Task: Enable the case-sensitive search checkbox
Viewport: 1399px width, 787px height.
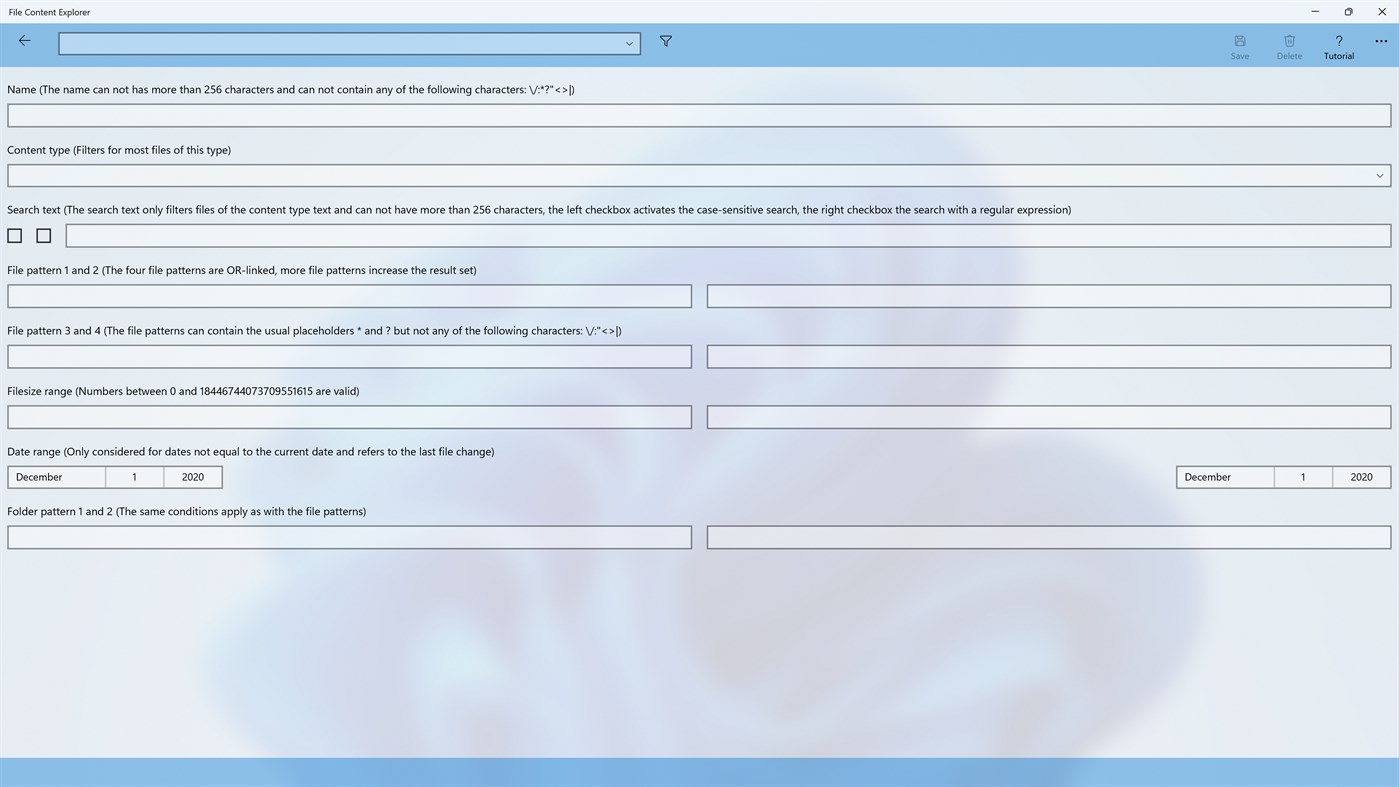Action: pos(14,235)
